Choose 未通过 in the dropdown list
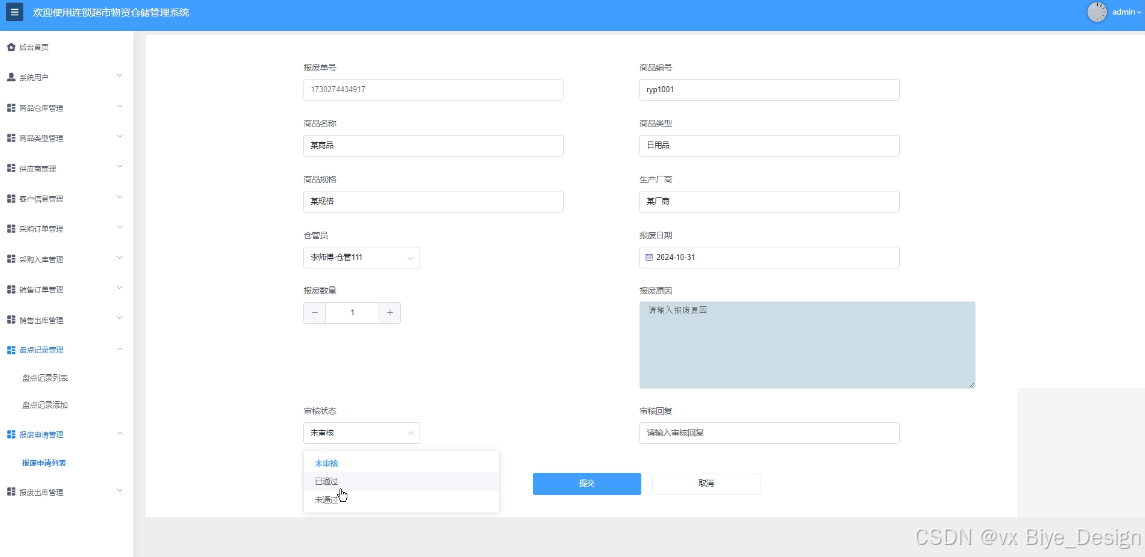Screen dimensions: 1145x557 (326, 499)
